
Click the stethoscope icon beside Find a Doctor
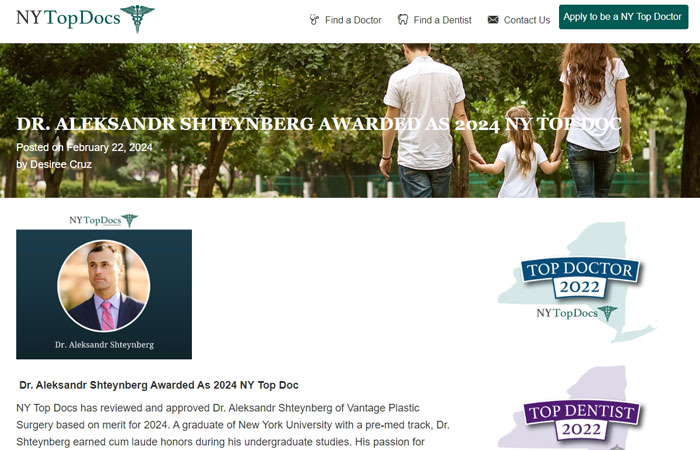(x=314, y=20)
